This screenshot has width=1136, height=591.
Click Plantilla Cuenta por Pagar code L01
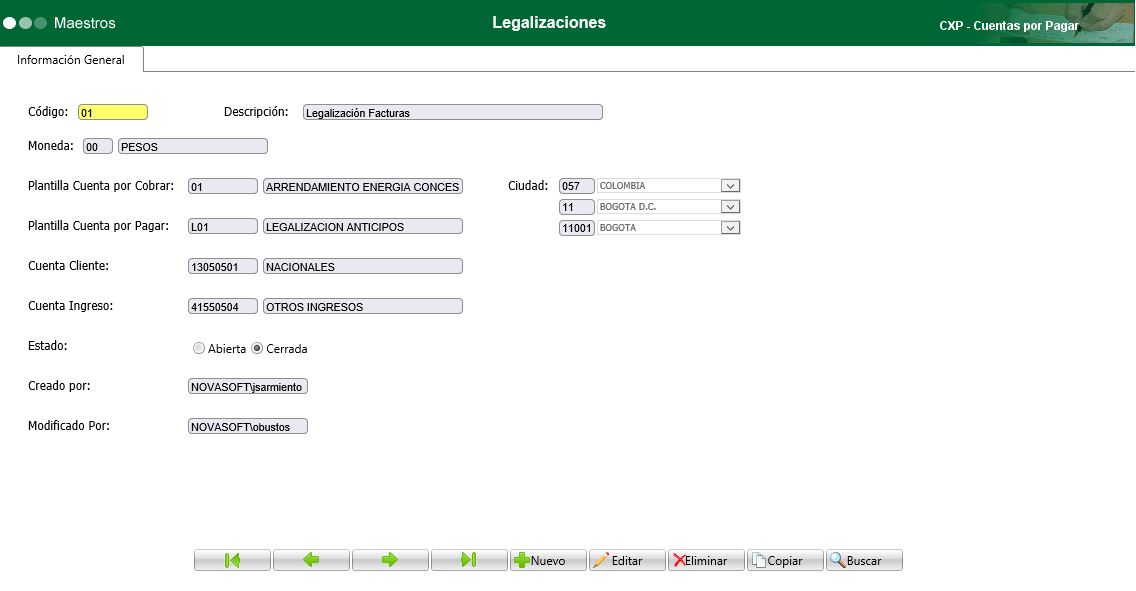[x=222, y=226]
